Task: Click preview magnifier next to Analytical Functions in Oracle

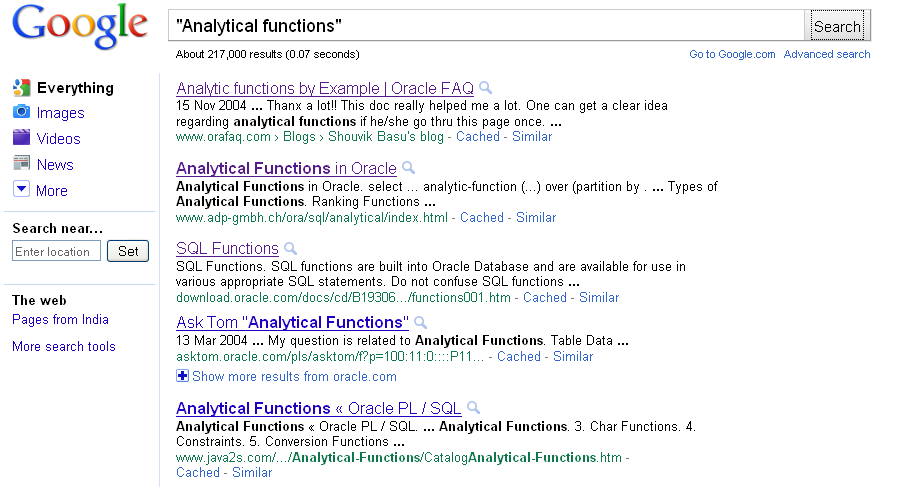Action: pos(408,168)
